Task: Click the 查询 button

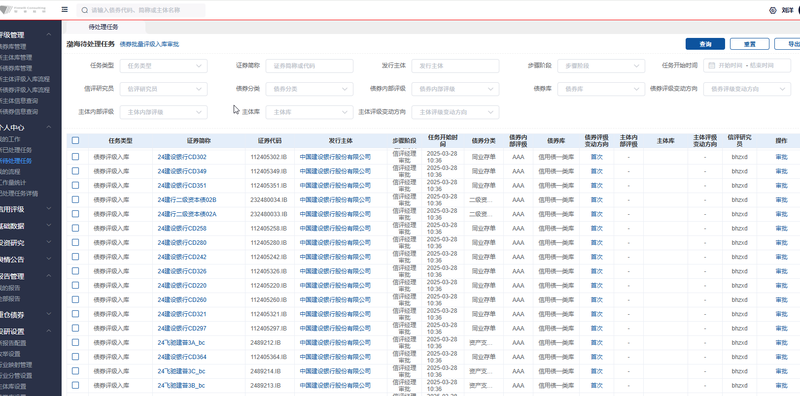Action: [x=705, y=44]
